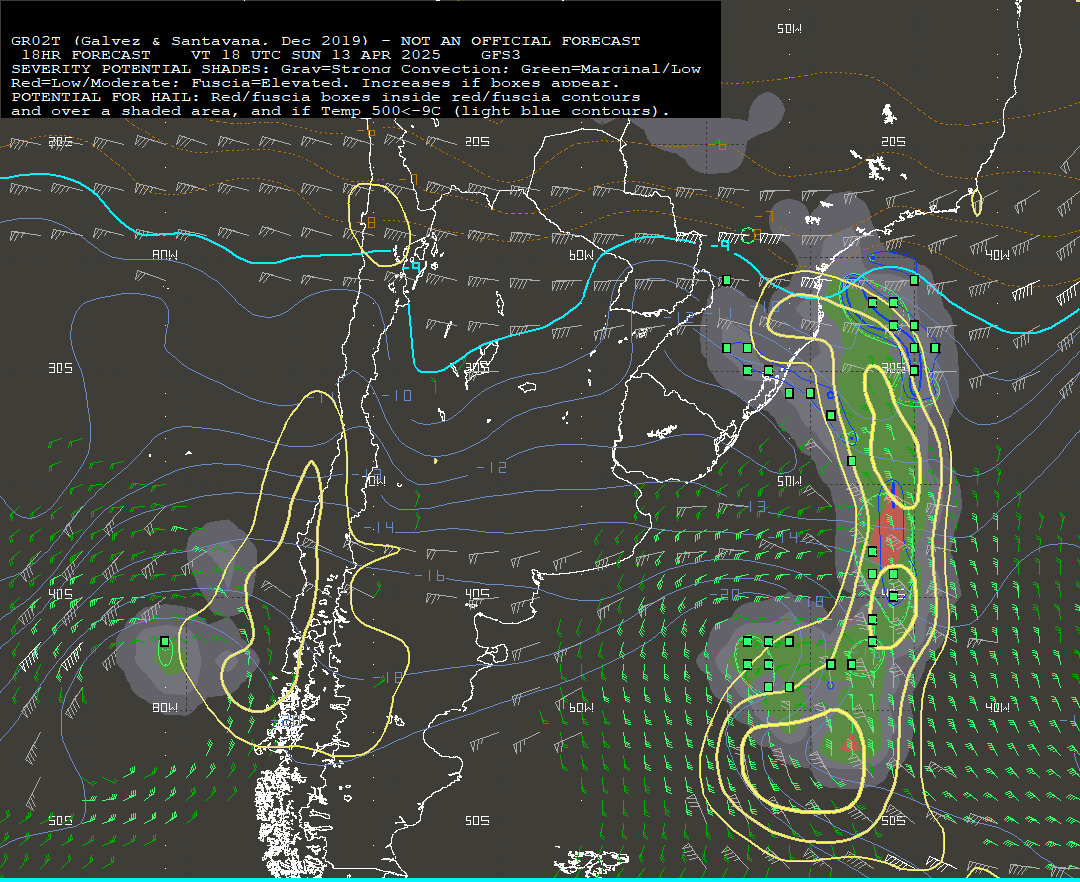1080x882 pixels.
Task: Click the lone green box in the Pacific
Action: (x=165, y=642)
